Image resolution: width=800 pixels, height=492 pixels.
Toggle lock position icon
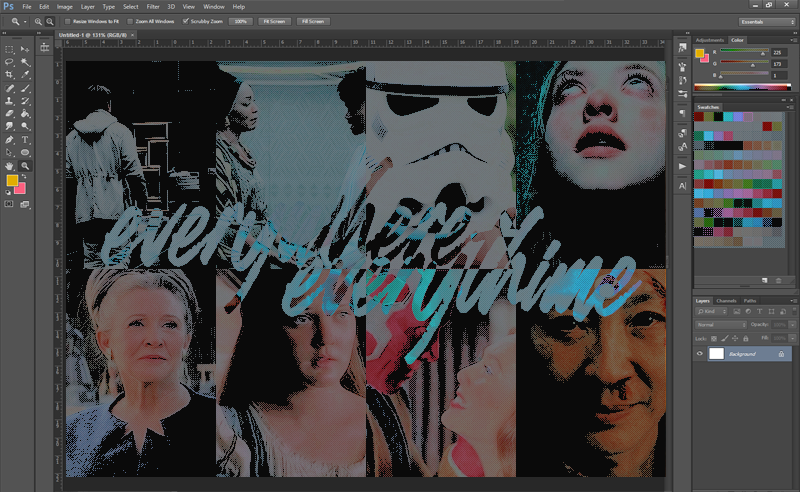735,338
